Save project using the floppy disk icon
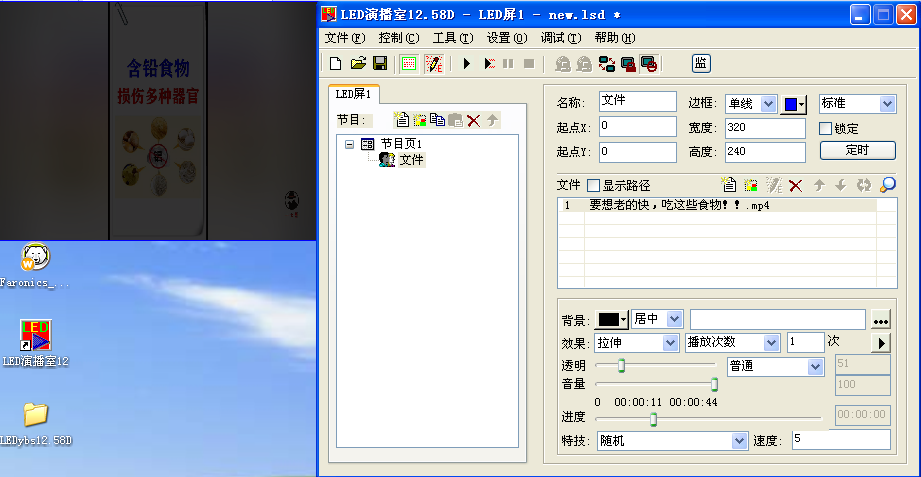Screen dimensions: 921x477 pyautogui.click(x=380, y=63)
